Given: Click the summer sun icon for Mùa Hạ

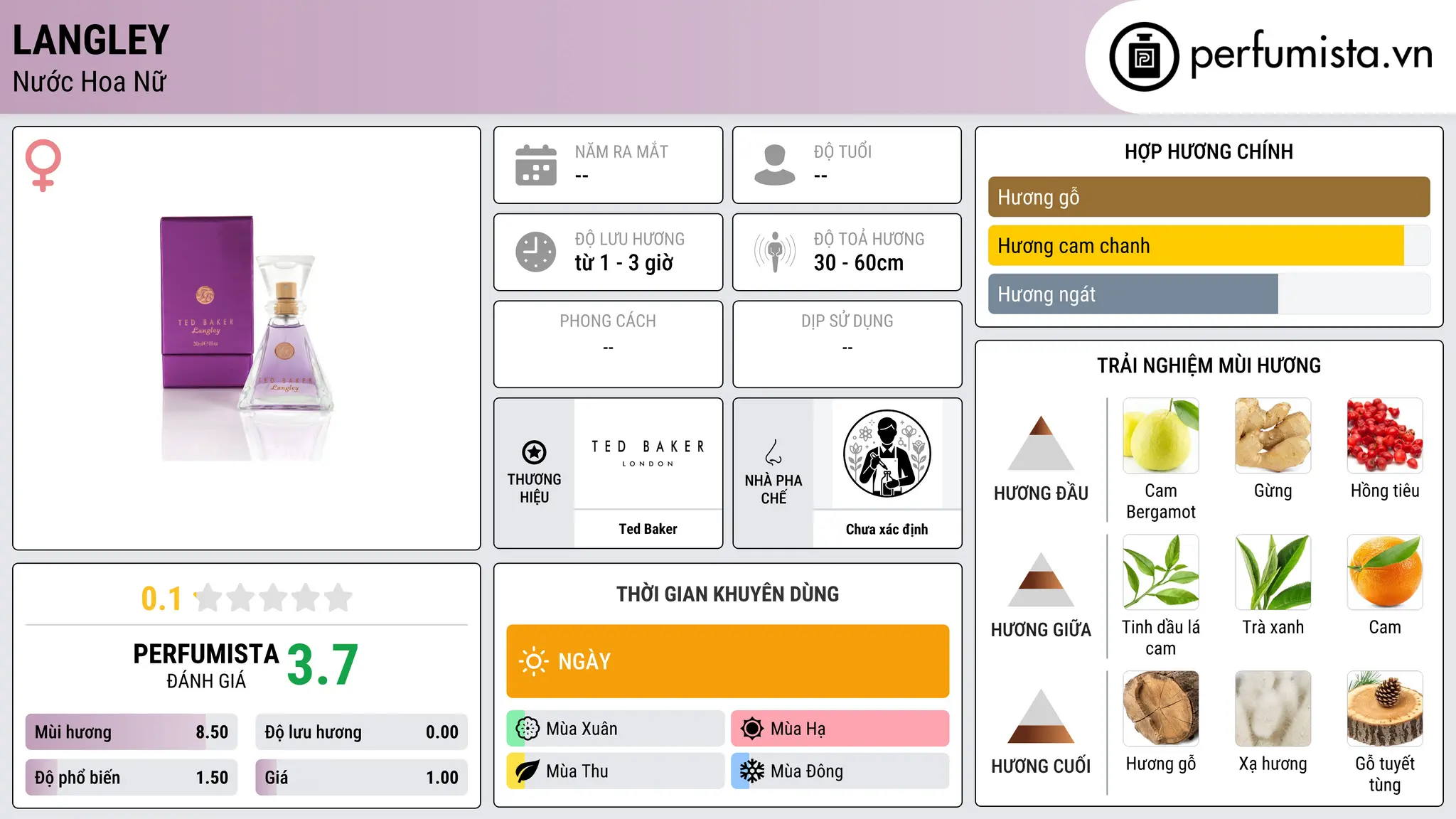Looking at the screenshot, I should click(752, 729).
